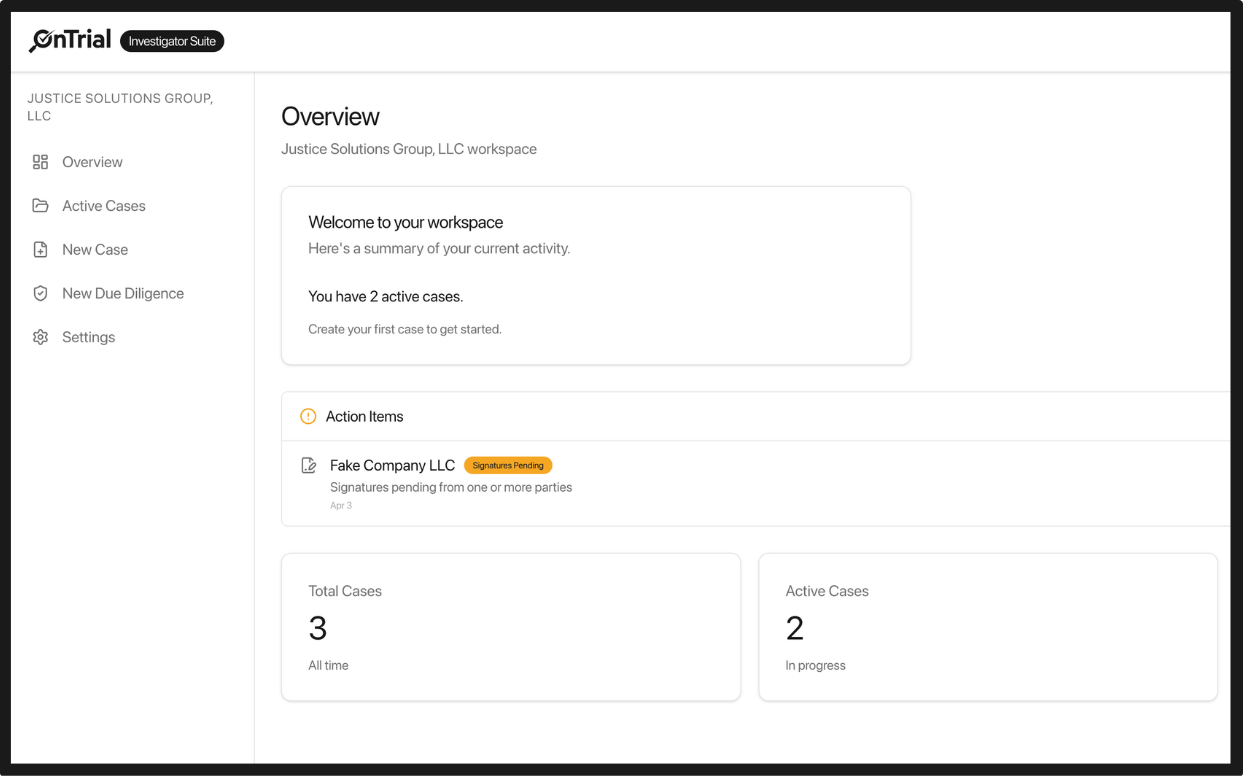The height and width of the screenshot is (777, 1243).
Task: Click the Total Cases card
Action: point(511,627)
